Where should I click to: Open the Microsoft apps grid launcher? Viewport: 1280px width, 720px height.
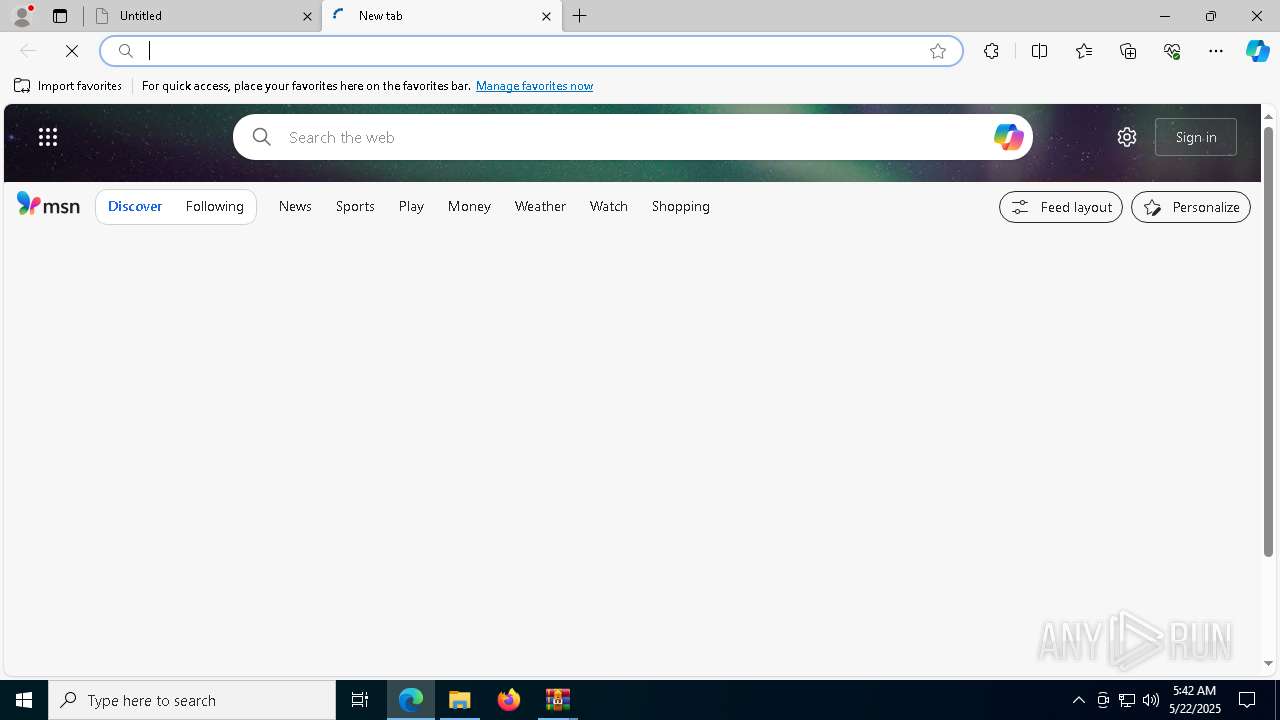tap(48, 137)
